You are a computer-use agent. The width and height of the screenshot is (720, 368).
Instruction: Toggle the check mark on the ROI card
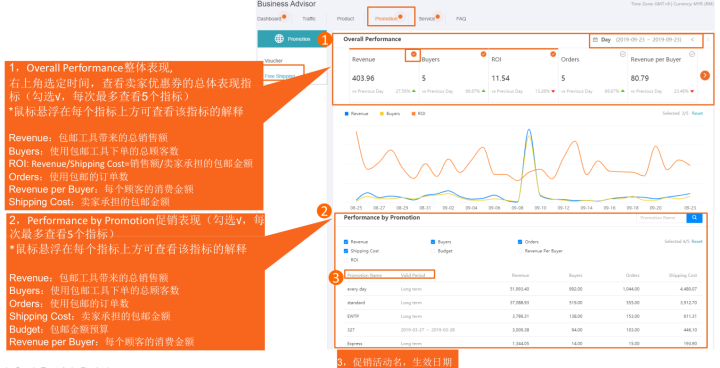coord(553,54)
